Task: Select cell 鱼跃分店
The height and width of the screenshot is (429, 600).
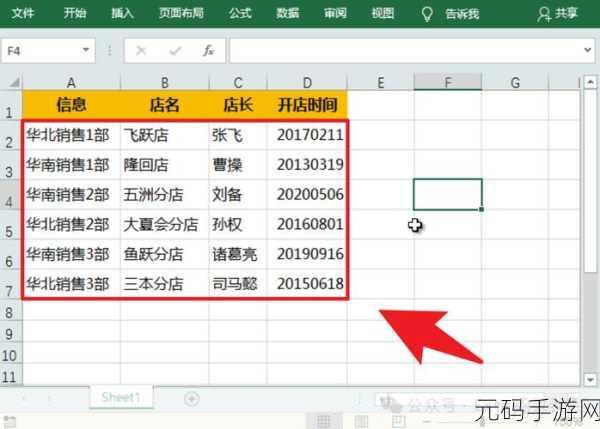Action: (x=165, y=254)
